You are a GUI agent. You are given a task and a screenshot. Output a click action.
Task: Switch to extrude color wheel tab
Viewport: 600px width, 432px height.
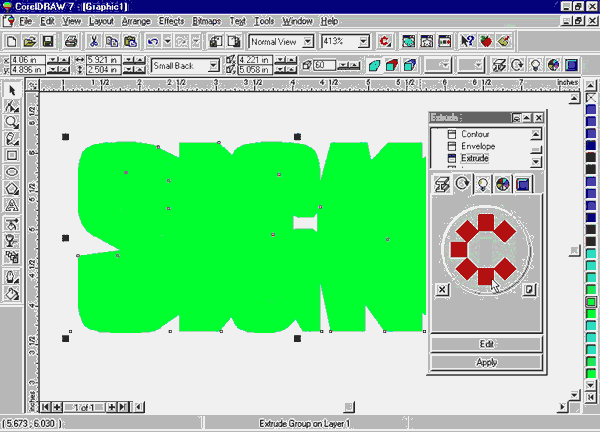pos(502,184)
